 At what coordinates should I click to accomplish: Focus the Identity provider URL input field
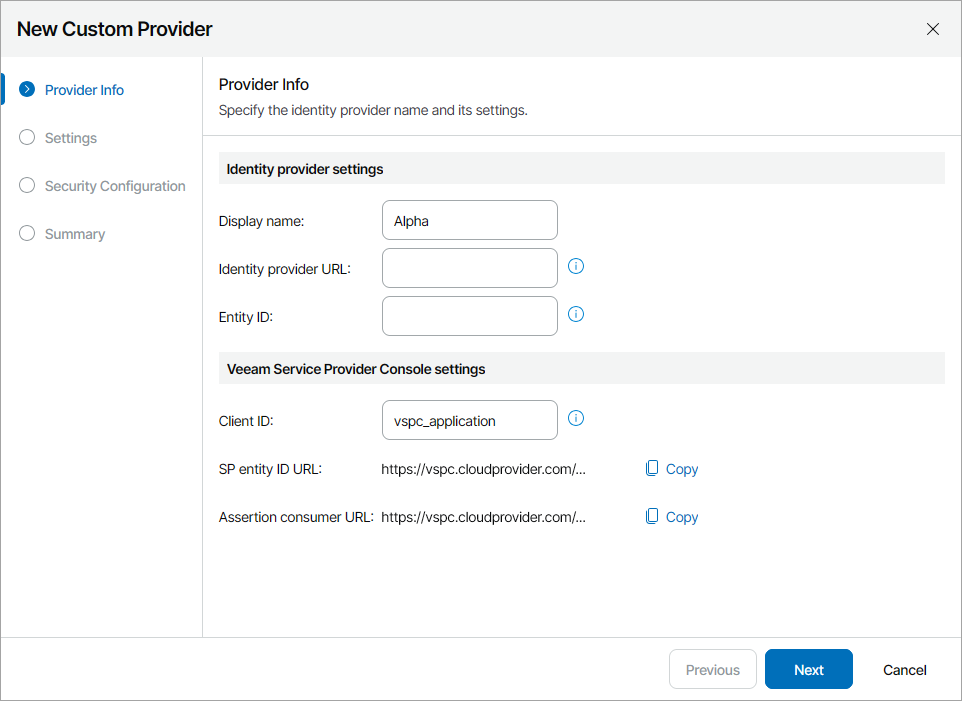click(x=469, y=268)
